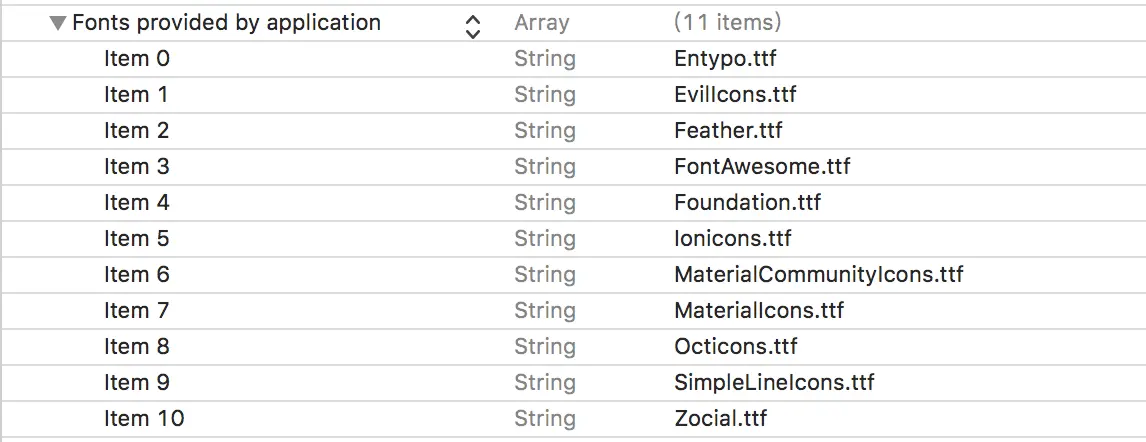Click the MaterialIcons.ttf value
1146x442 pixels.
pyautogui.click(x=759, y=311)
